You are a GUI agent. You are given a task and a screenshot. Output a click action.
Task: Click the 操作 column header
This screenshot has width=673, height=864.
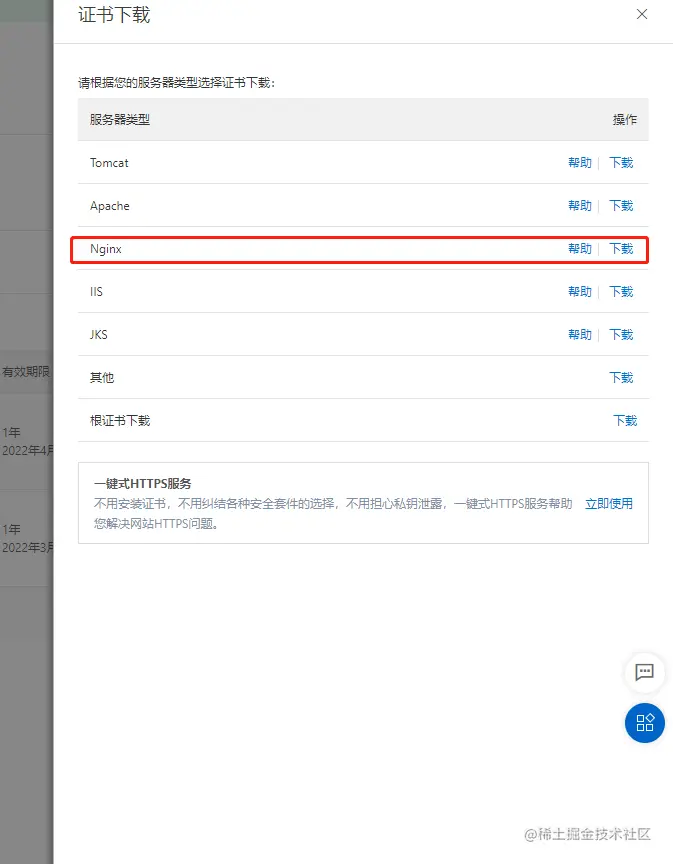[625, 120]
